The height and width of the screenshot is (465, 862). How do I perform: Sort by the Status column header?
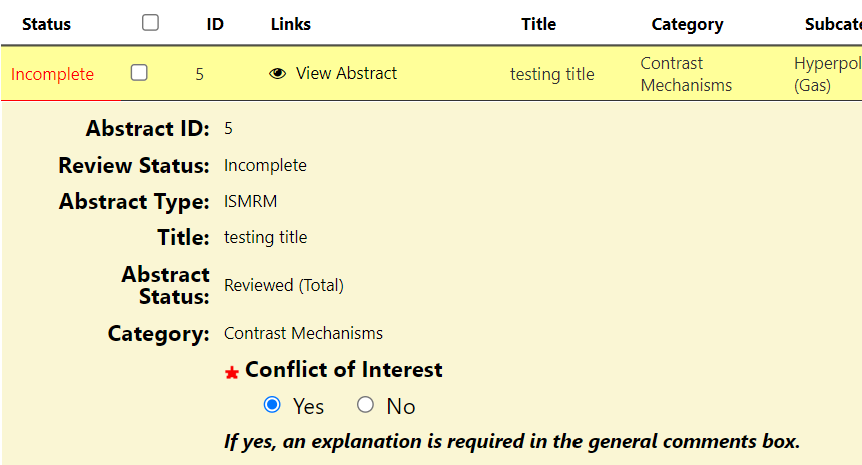tap(46, 24)
